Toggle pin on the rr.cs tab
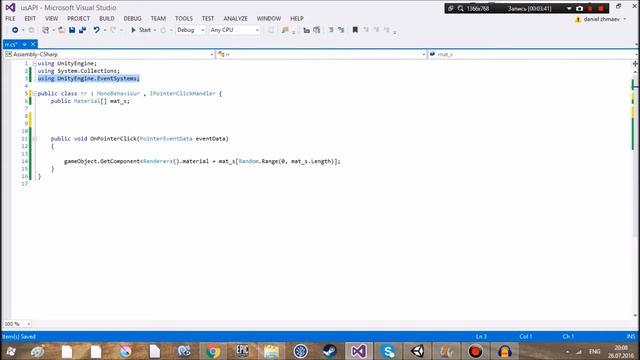Image resolution: width=640 pixels, height=360 pixels. [x=25, y=44]
